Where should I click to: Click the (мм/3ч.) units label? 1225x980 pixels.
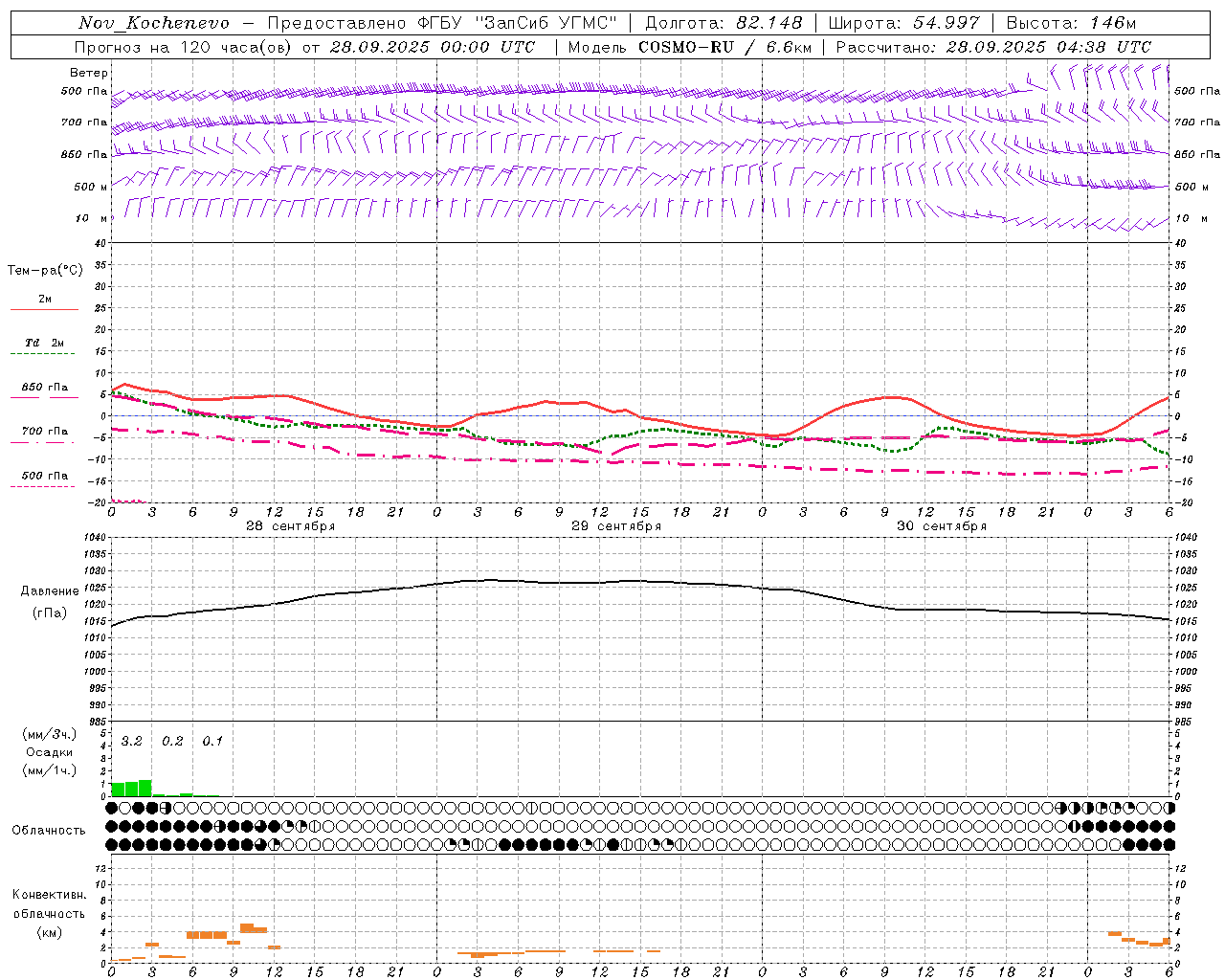tap(50, 734)
